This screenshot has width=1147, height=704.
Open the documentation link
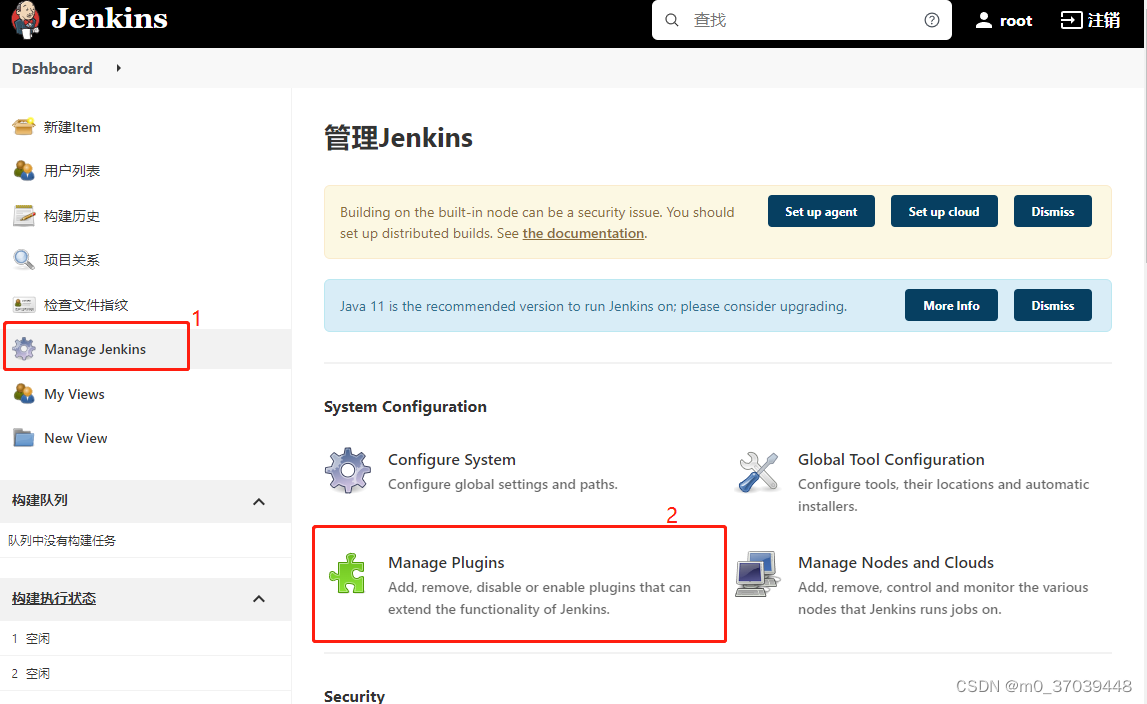pyautogui.click(x=583, y=233)
